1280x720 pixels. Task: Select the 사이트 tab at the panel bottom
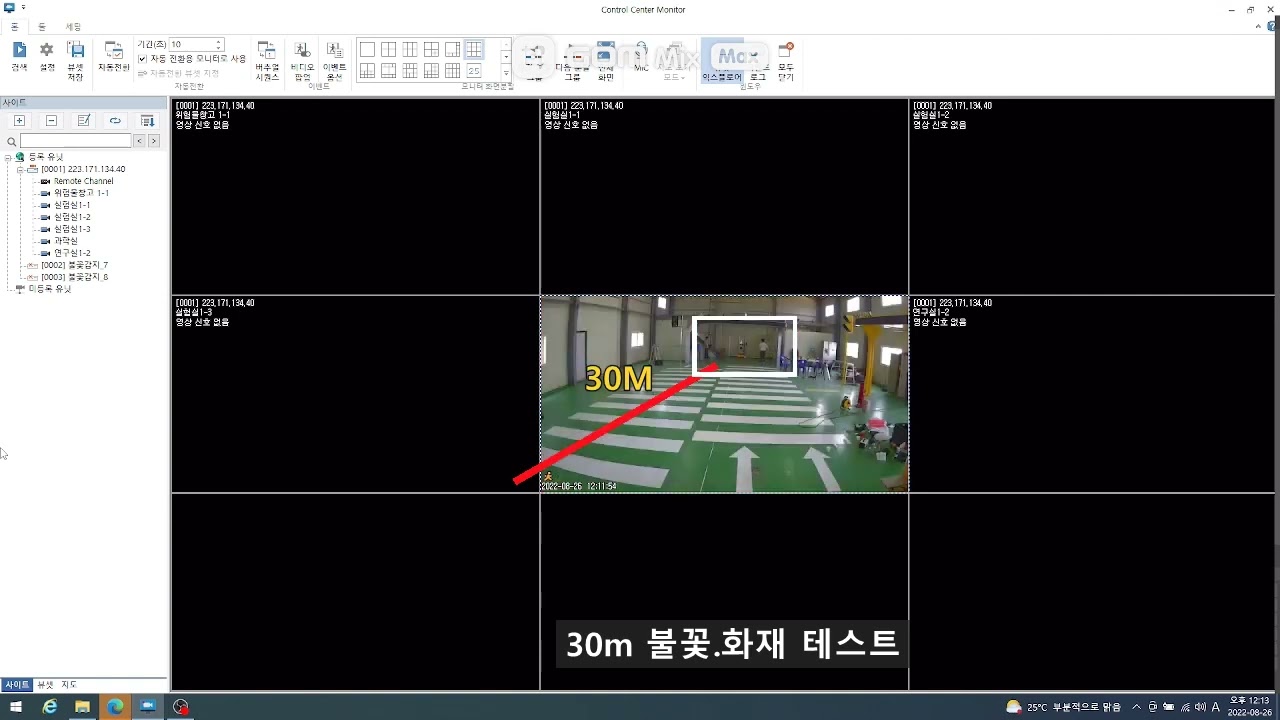click(17, 685)
